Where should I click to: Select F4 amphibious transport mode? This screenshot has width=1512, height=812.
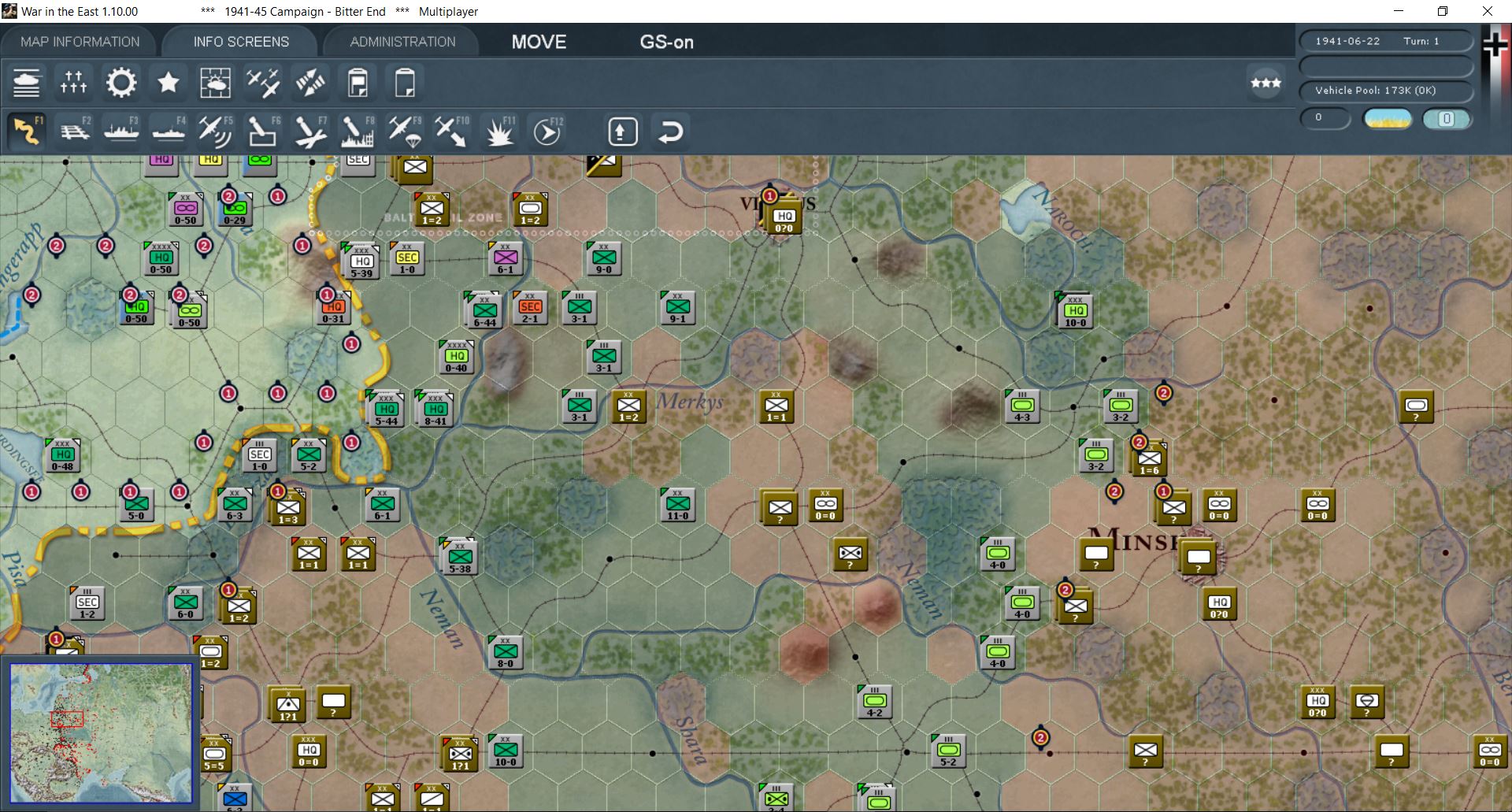(x=169, y=131)
